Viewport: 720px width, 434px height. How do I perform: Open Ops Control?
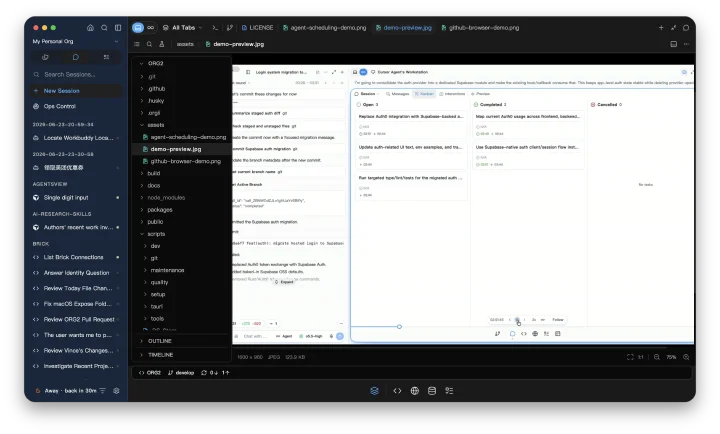pos(76,106)
